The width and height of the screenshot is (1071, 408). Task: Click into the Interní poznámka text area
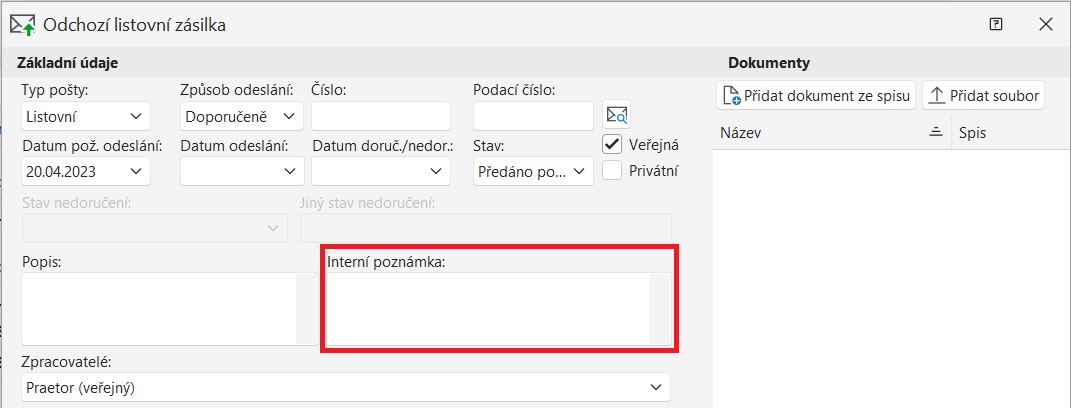coord(488,310)
